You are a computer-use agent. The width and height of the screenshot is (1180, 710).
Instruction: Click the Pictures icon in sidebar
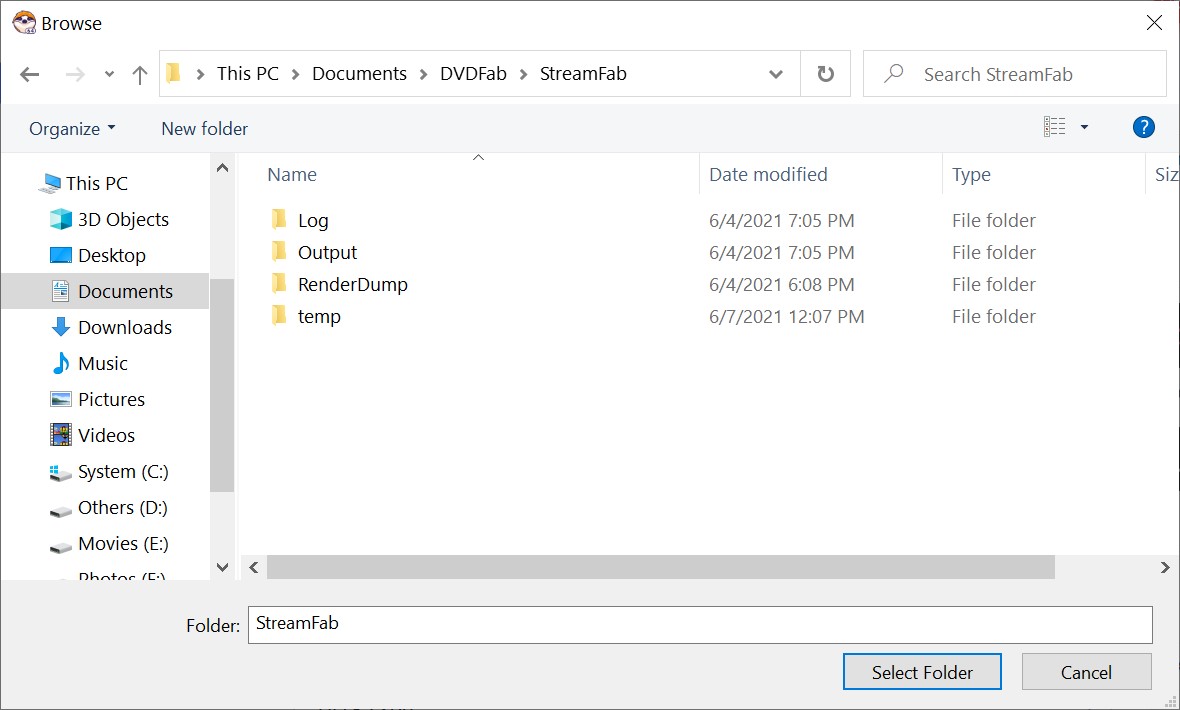coord(60,399)
